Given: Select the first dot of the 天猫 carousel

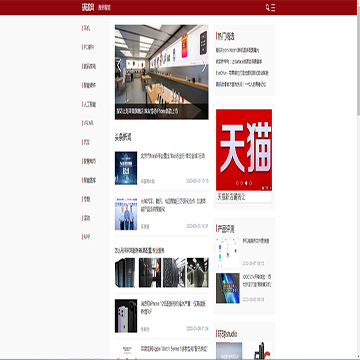Looking at the screenshot, I should pos(237,183).
